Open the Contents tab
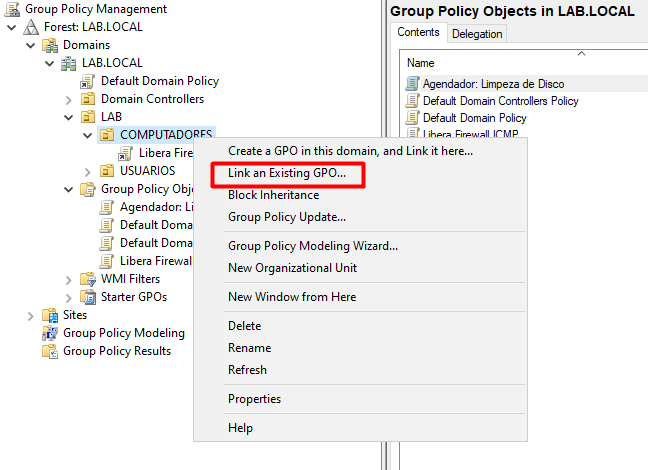Screen dimensions: 648x470 pyautogui.click(x=418, y=32)
